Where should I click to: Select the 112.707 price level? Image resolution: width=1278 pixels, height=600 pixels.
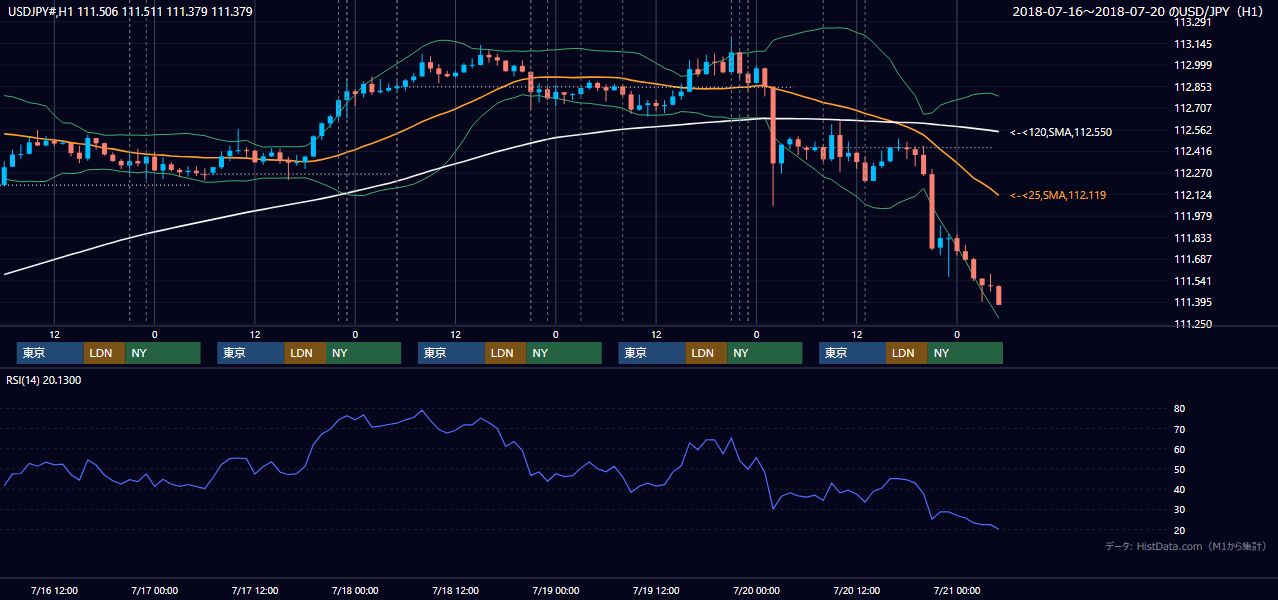[1193, 108]
